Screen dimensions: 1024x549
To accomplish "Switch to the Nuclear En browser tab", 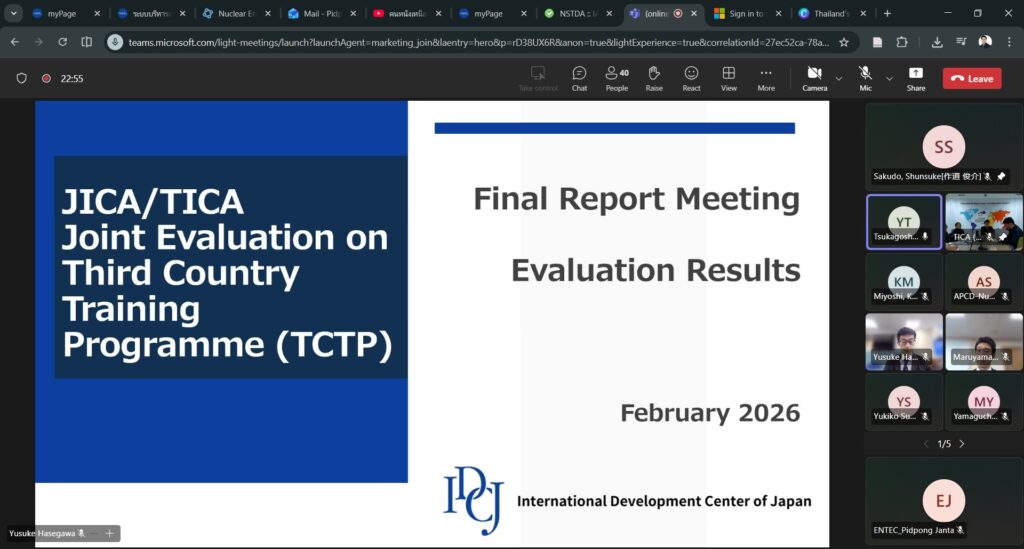I will (234, 14).
